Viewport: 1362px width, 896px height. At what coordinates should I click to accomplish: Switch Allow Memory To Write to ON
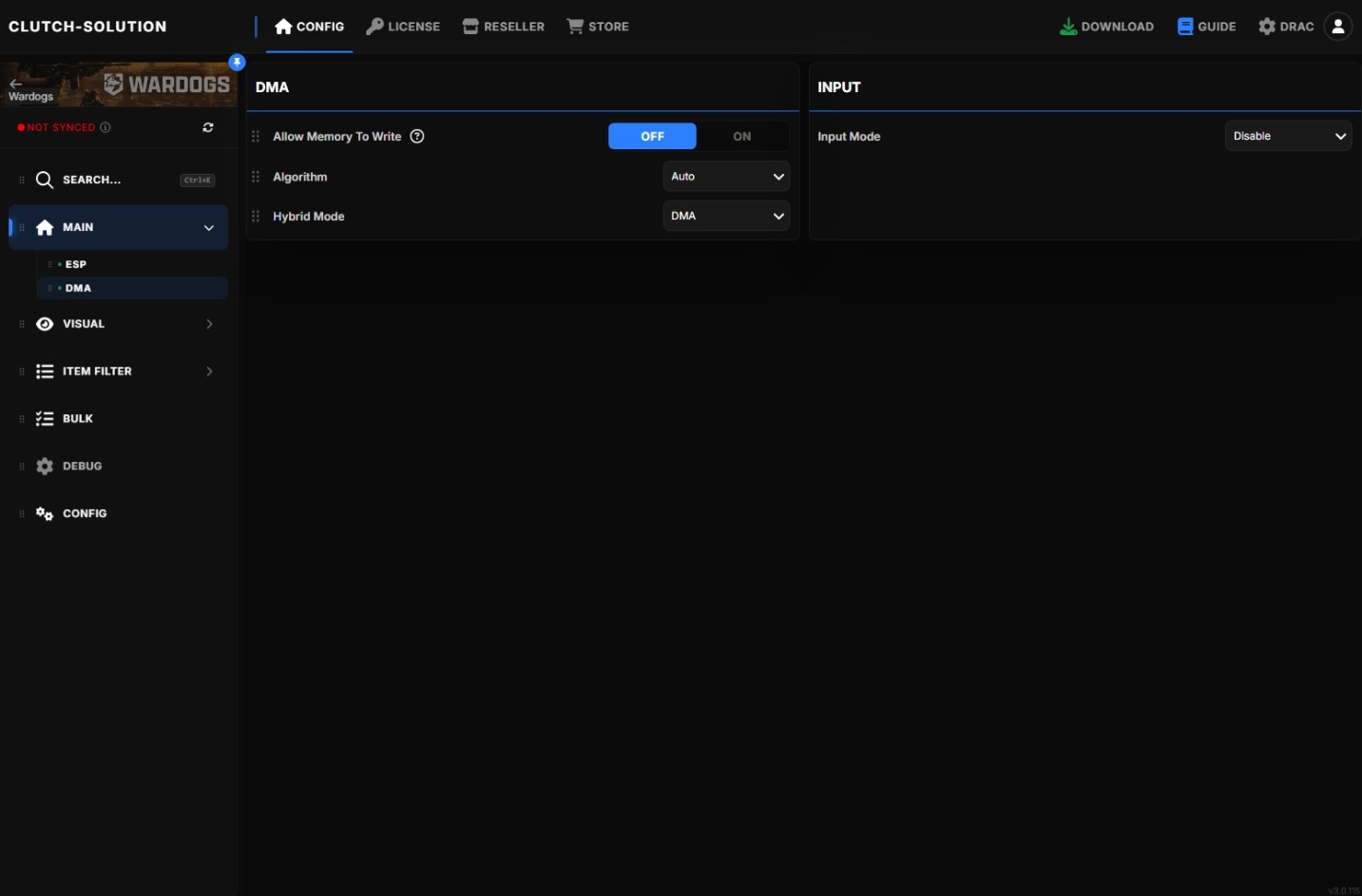(742, 136)
